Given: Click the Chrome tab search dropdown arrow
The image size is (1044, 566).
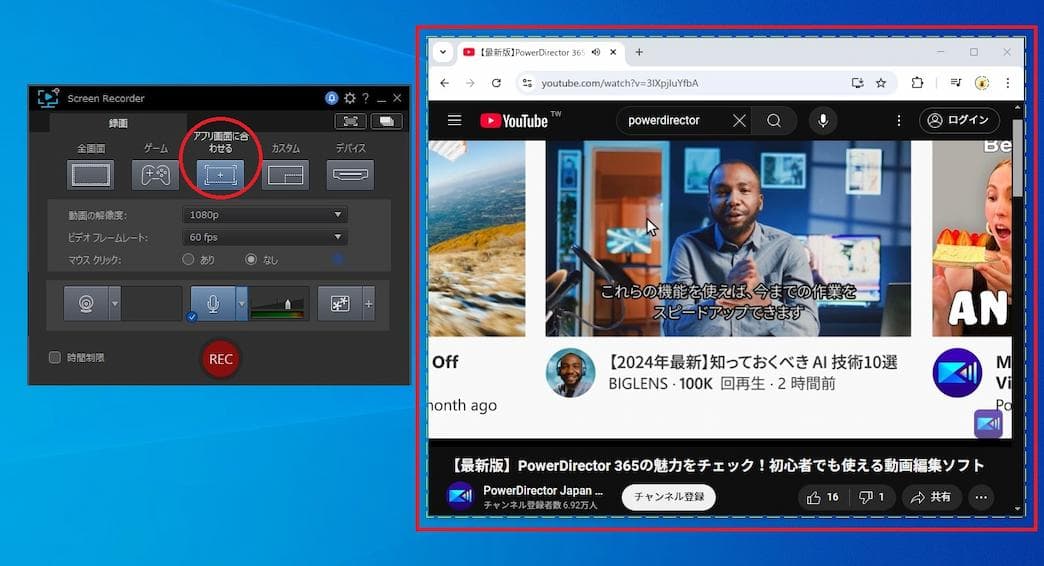Looking at the screenshot, I should pyautogui.click(x=443, y=52).
